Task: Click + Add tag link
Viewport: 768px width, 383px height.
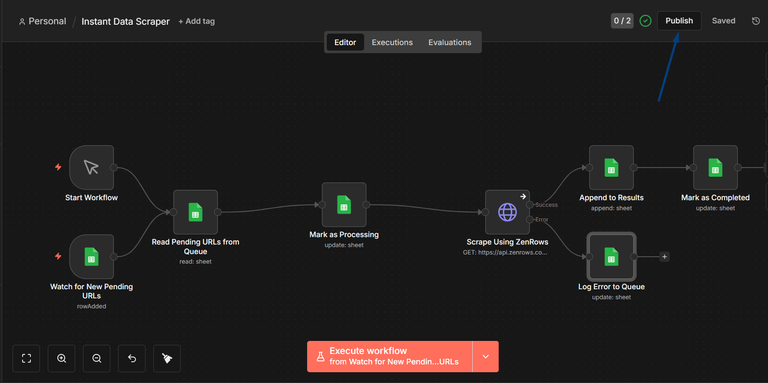Action: pos(196,22)
